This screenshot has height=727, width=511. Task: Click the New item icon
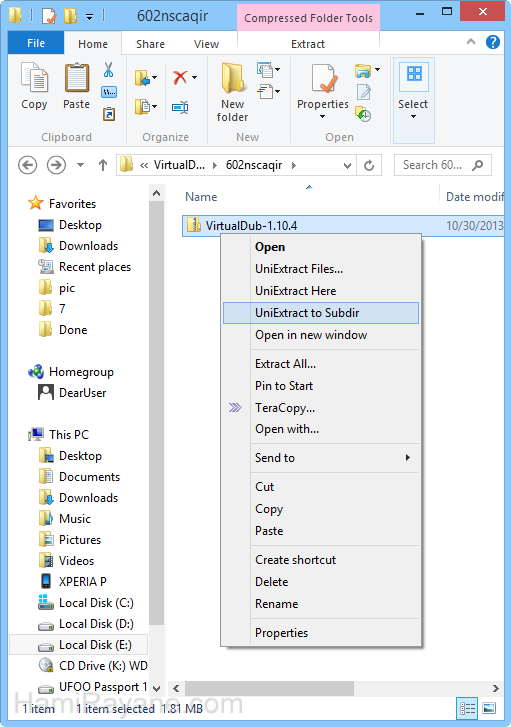[266, 70]
